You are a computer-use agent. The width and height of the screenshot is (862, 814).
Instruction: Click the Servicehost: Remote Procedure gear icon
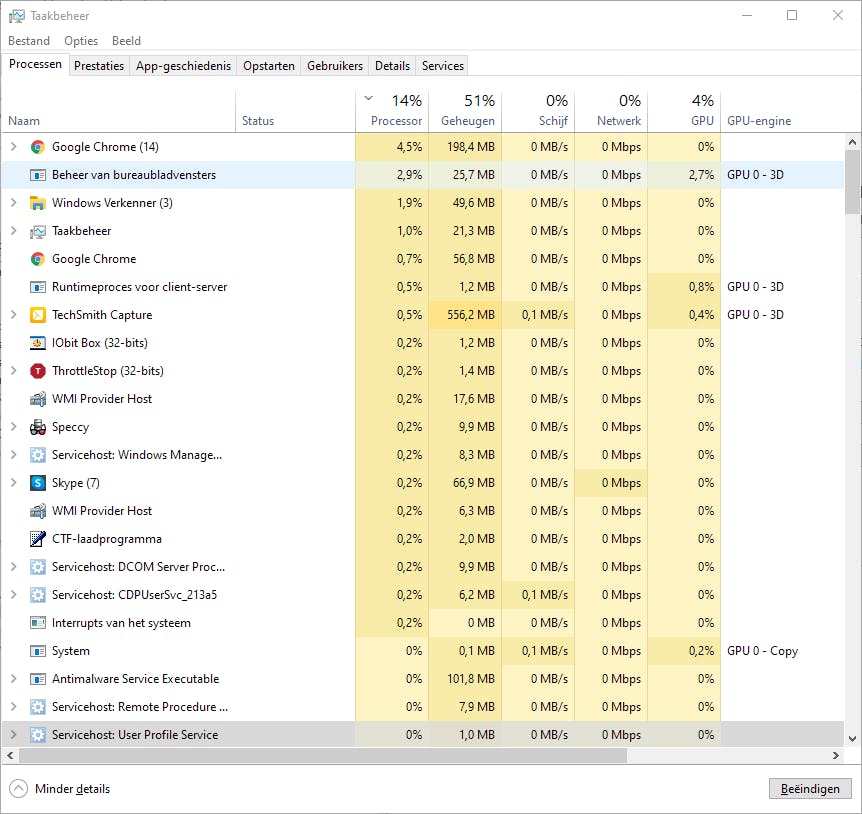[37, 707]
